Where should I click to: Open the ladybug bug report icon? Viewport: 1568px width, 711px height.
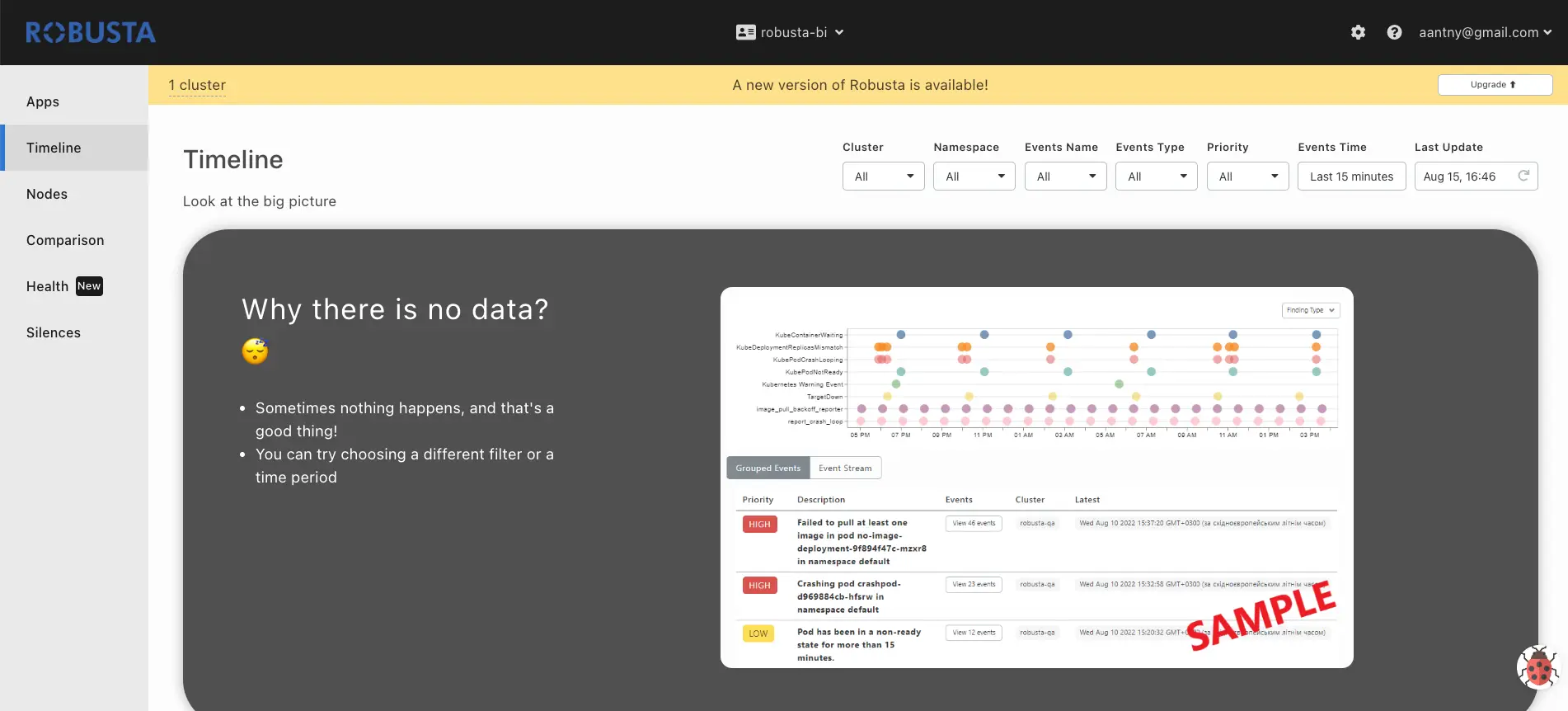1537,666
